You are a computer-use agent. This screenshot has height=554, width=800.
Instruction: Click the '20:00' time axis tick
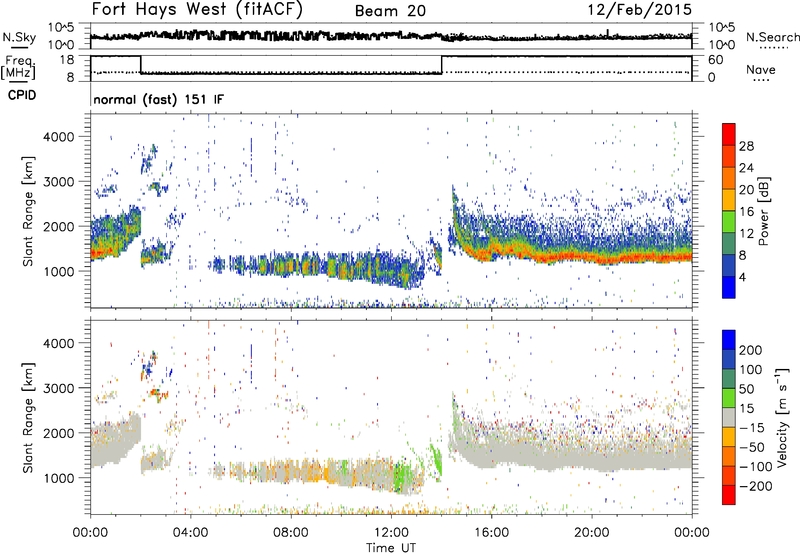tap(592, 533)
